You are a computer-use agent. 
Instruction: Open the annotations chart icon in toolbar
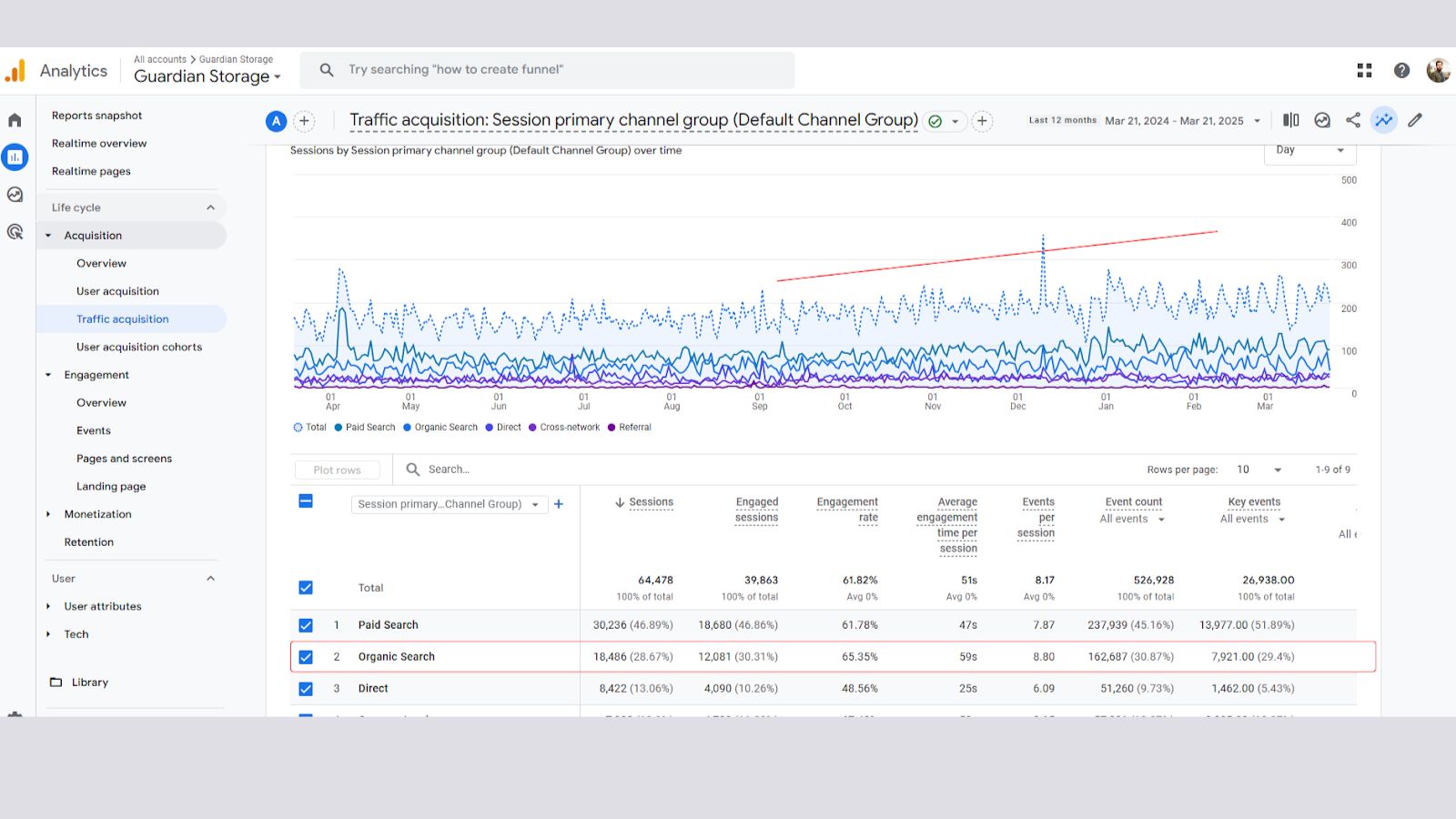tap(1322, 120)
